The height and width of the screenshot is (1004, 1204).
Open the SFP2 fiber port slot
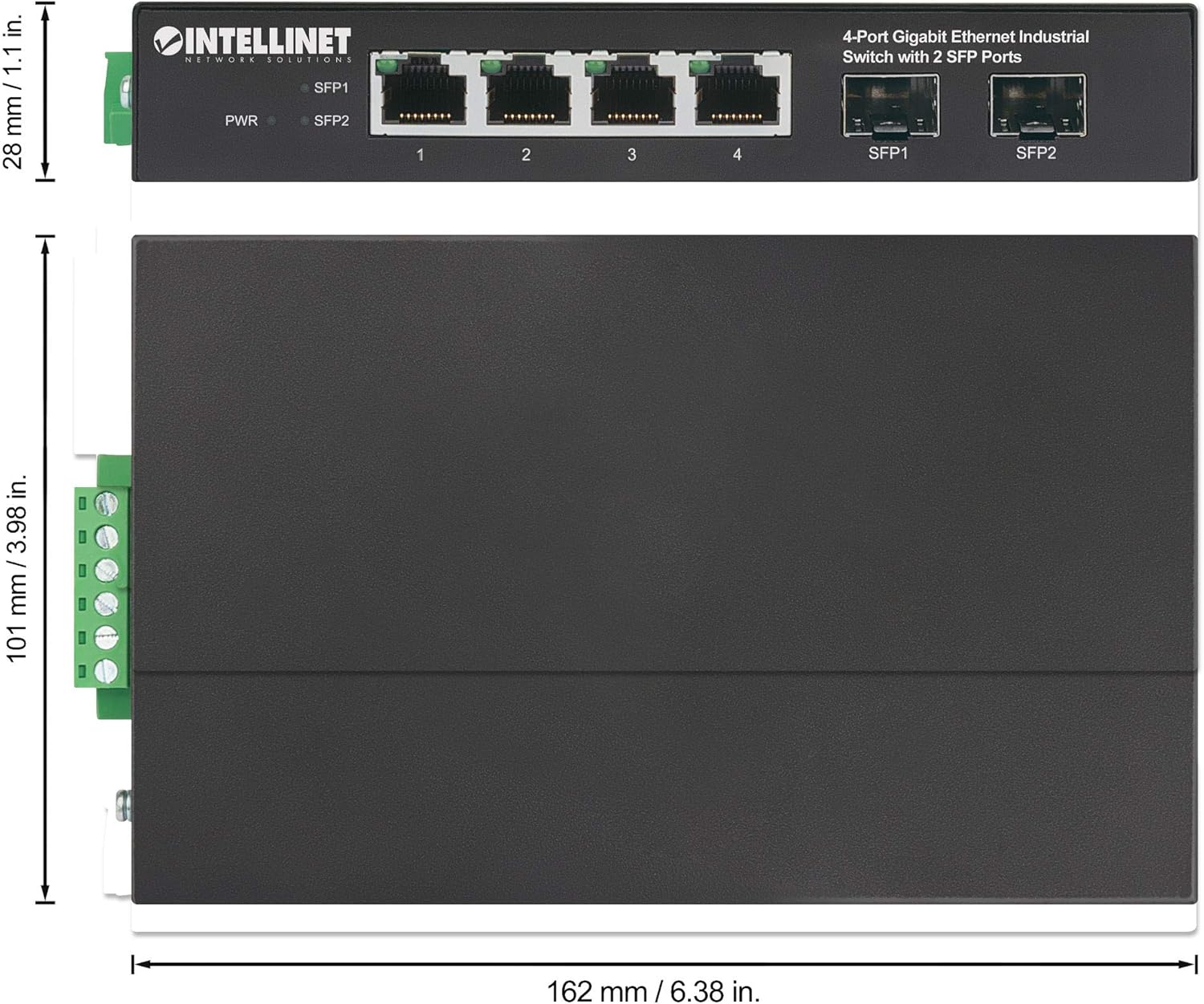coord(1035,104)
